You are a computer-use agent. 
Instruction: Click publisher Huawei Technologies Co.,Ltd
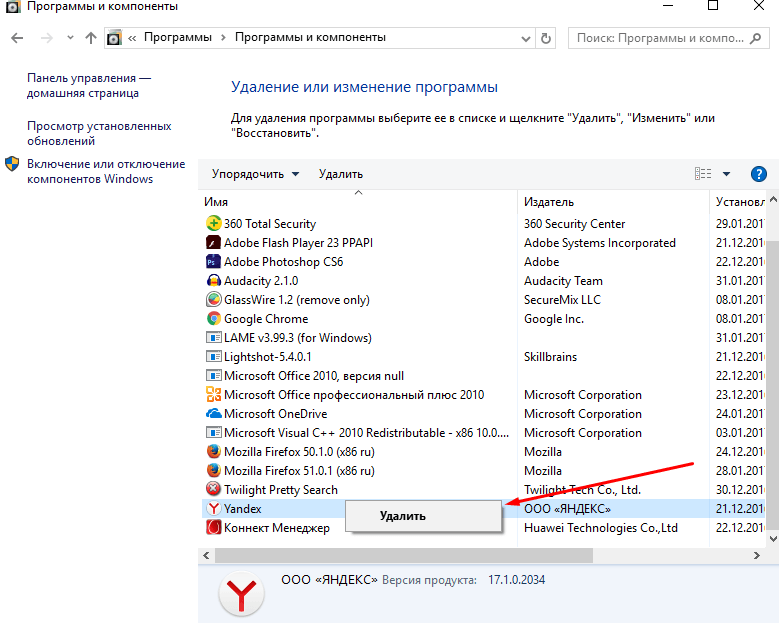pyautogui.click(x=601, y=528)
